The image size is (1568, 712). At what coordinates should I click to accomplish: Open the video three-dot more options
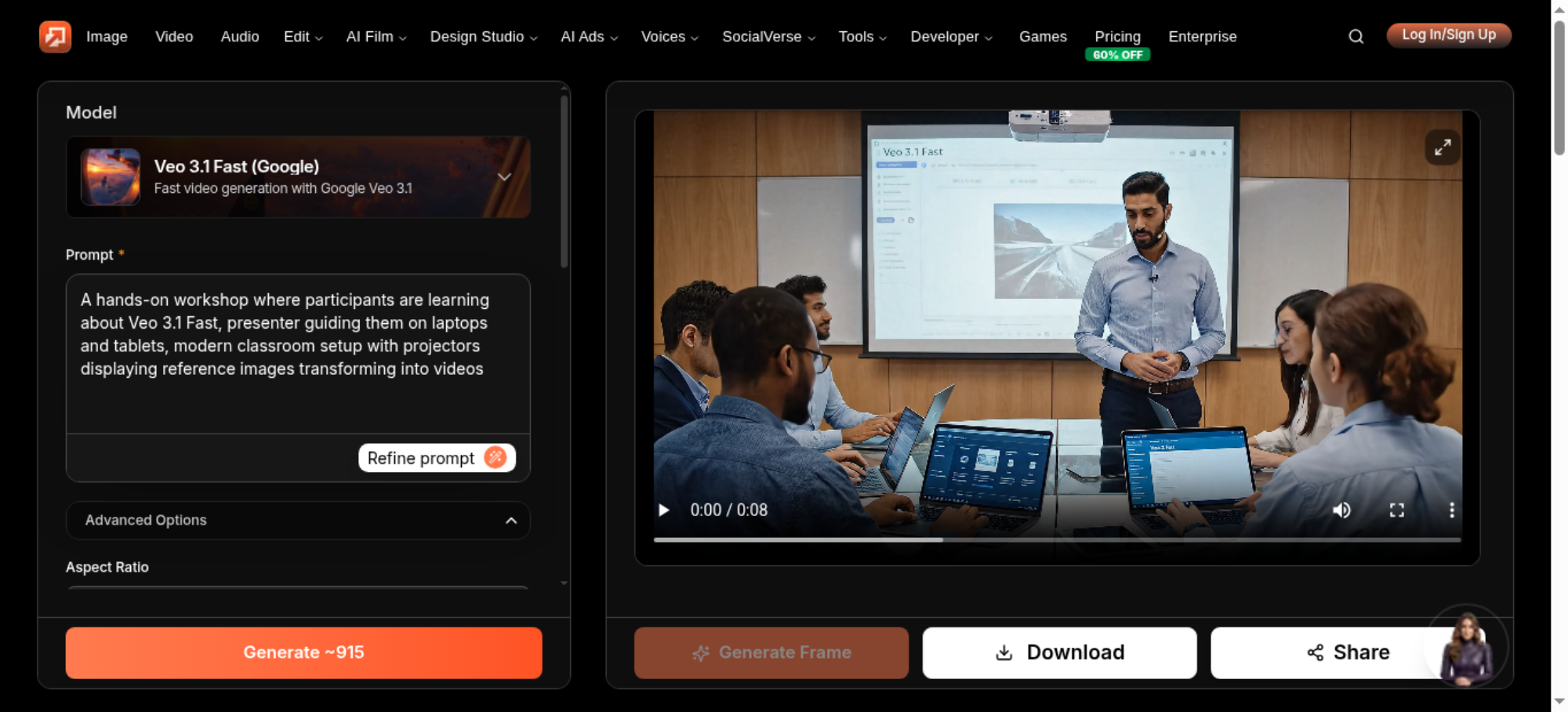[x=1452, y=510]
